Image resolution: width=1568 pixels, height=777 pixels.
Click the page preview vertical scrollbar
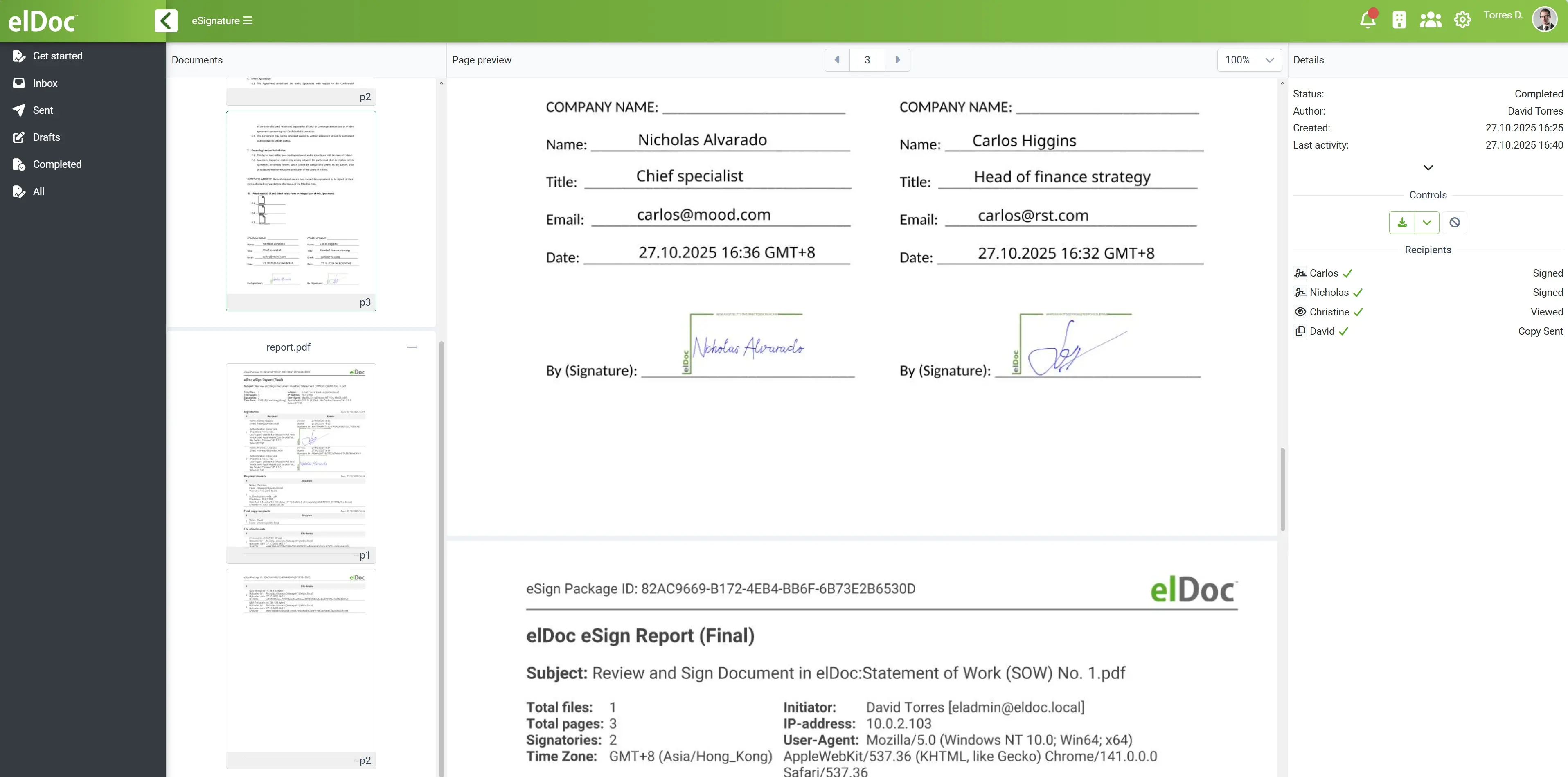click(x=1282, y=490)
